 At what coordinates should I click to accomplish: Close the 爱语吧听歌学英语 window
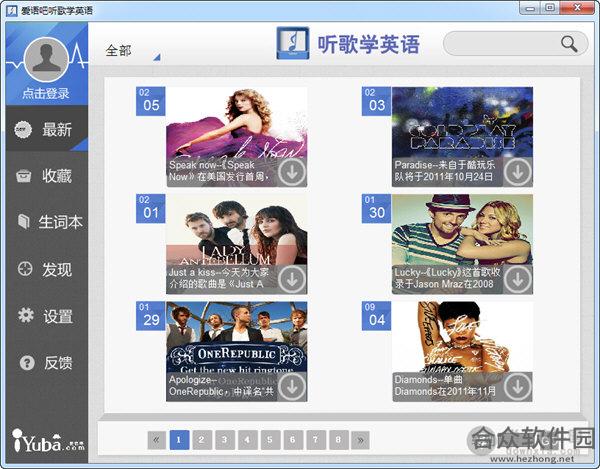(577, 8)
